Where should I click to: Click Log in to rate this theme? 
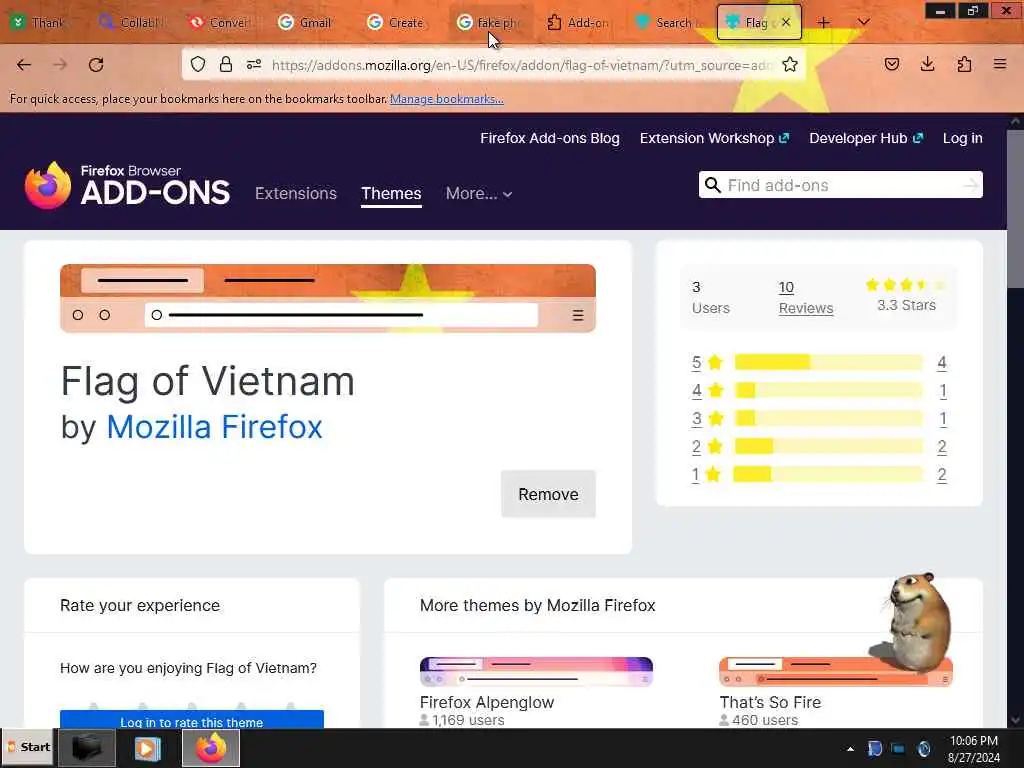191,719
